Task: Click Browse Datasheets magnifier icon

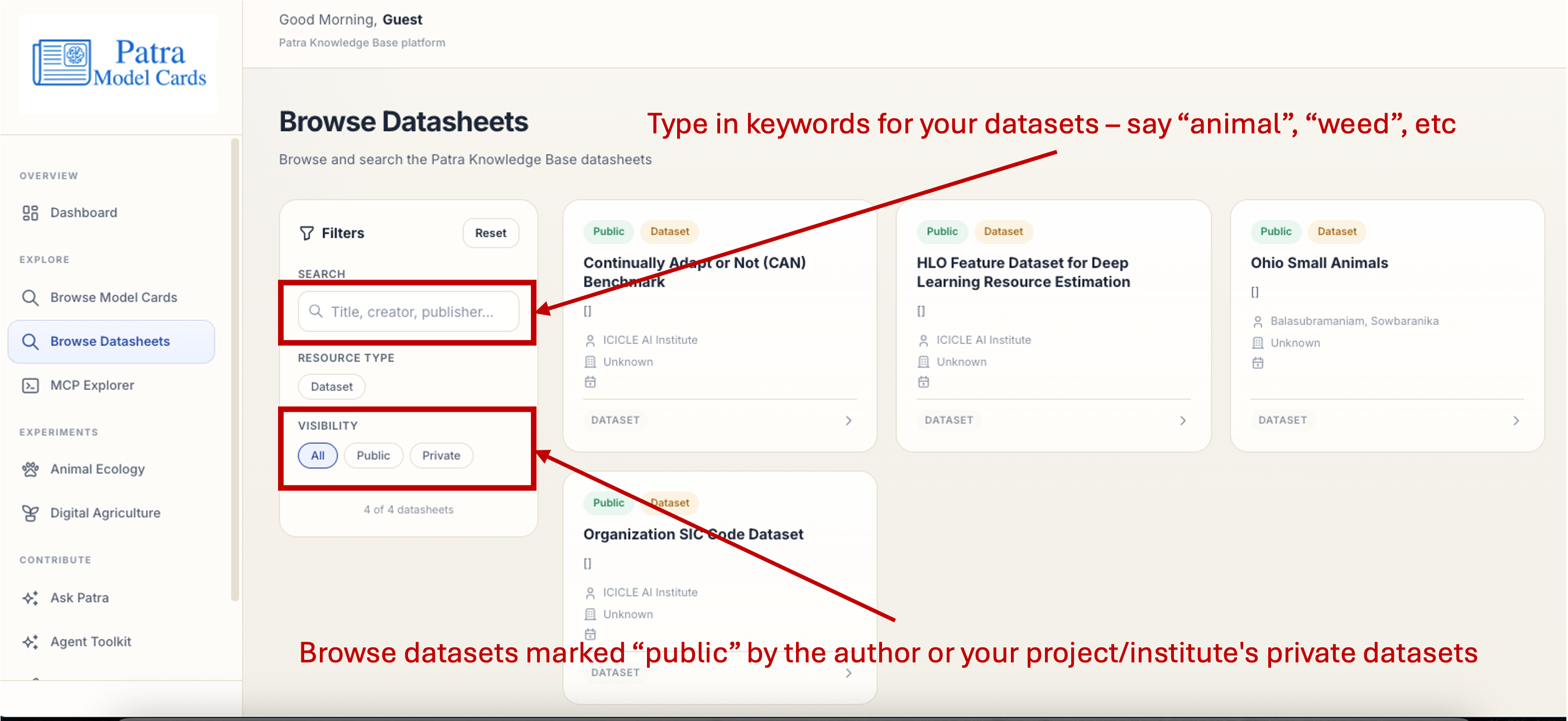Action: [x=31, y=342]
